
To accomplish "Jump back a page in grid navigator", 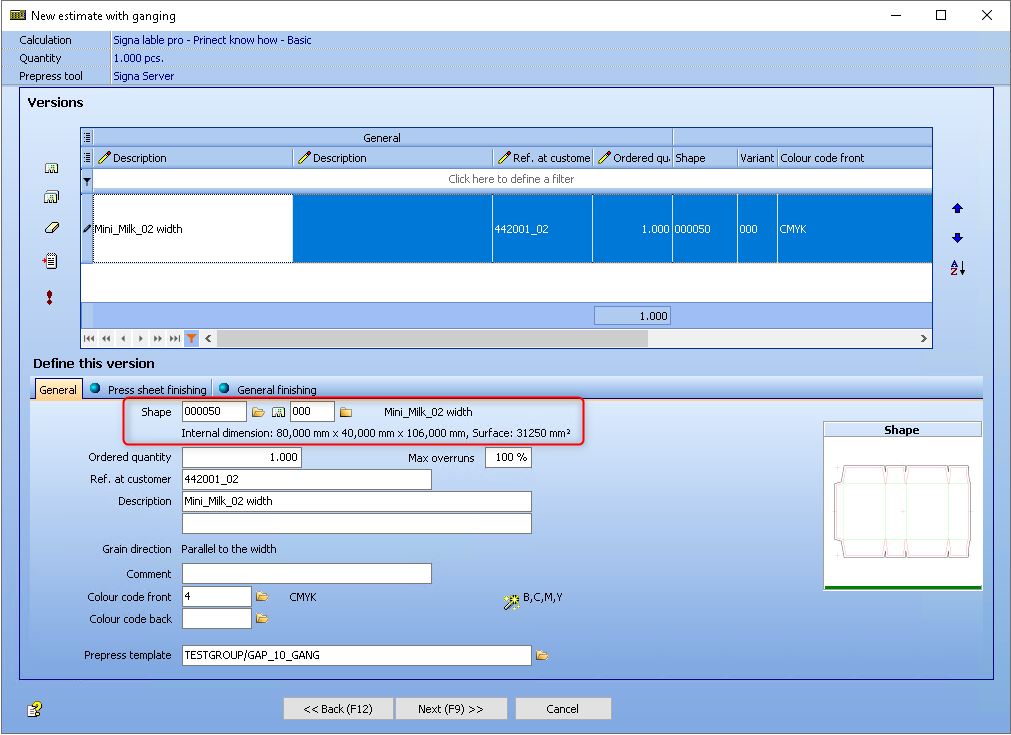I will 106,338.
